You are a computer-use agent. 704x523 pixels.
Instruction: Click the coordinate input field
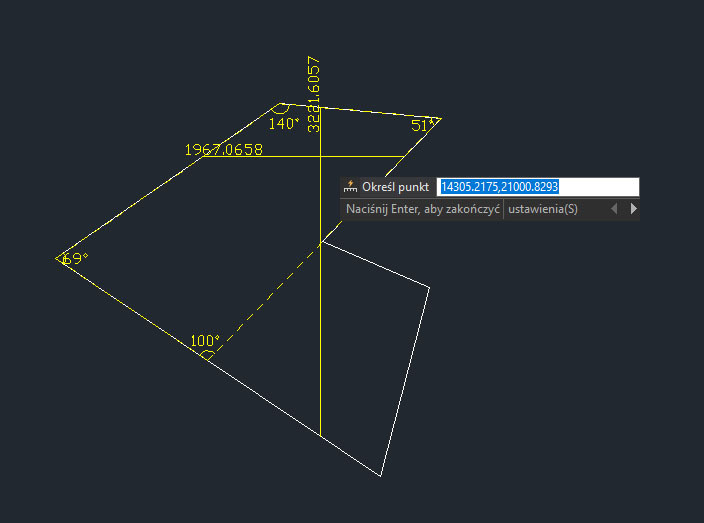538,187
